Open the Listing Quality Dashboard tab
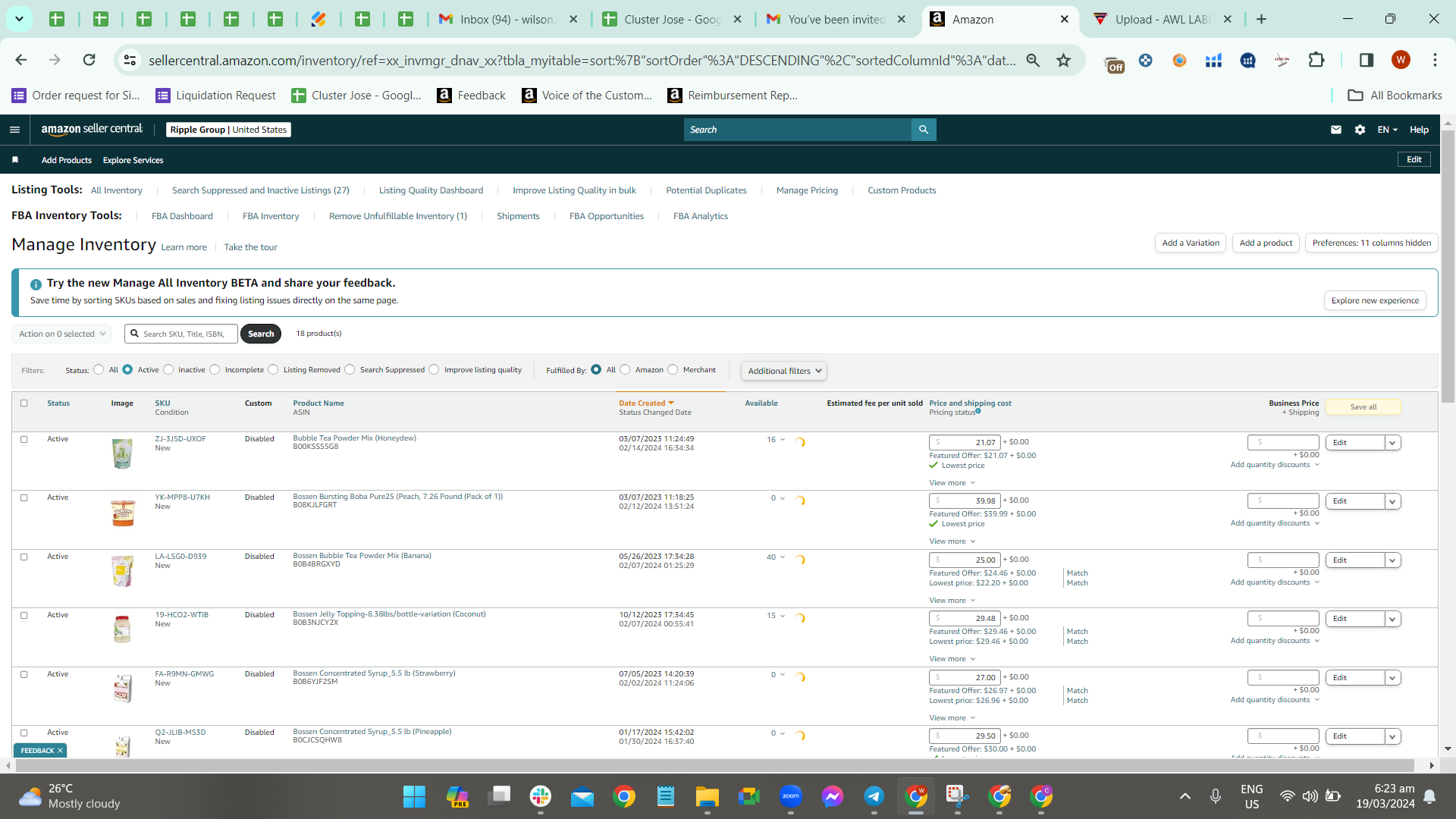Screen dimensions: 1456x819 coord(431,190)
